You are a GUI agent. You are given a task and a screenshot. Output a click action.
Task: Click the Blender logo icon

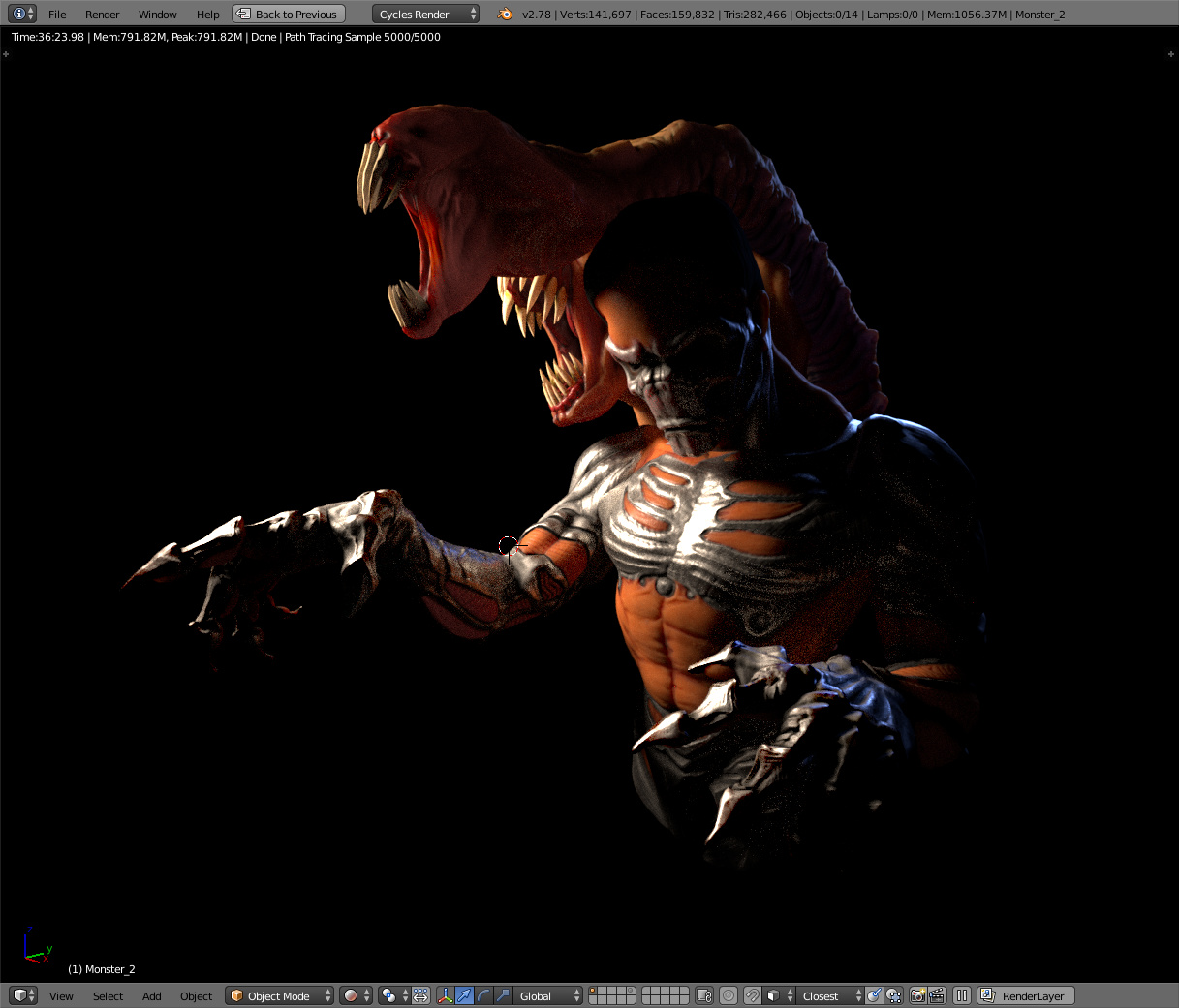pyautogui.click(x=505, y=14)
